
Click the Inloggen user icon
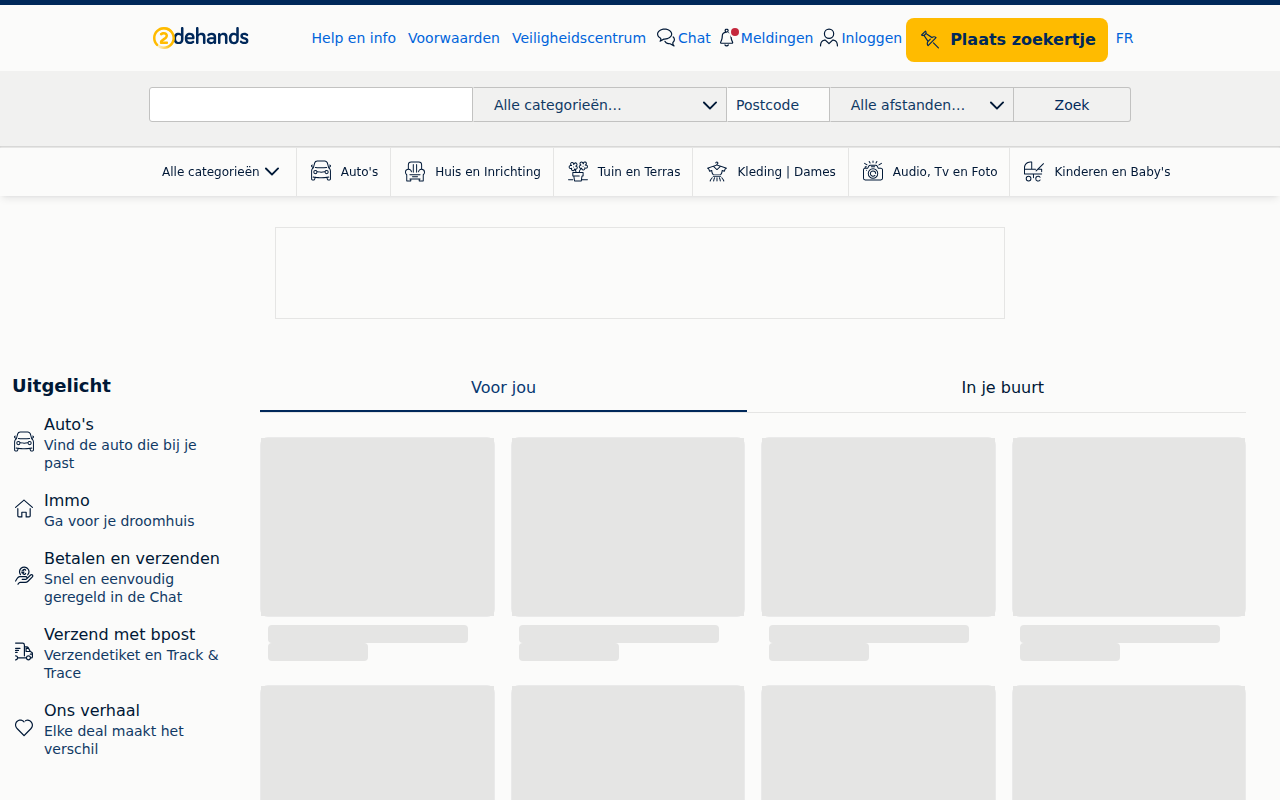829,38
